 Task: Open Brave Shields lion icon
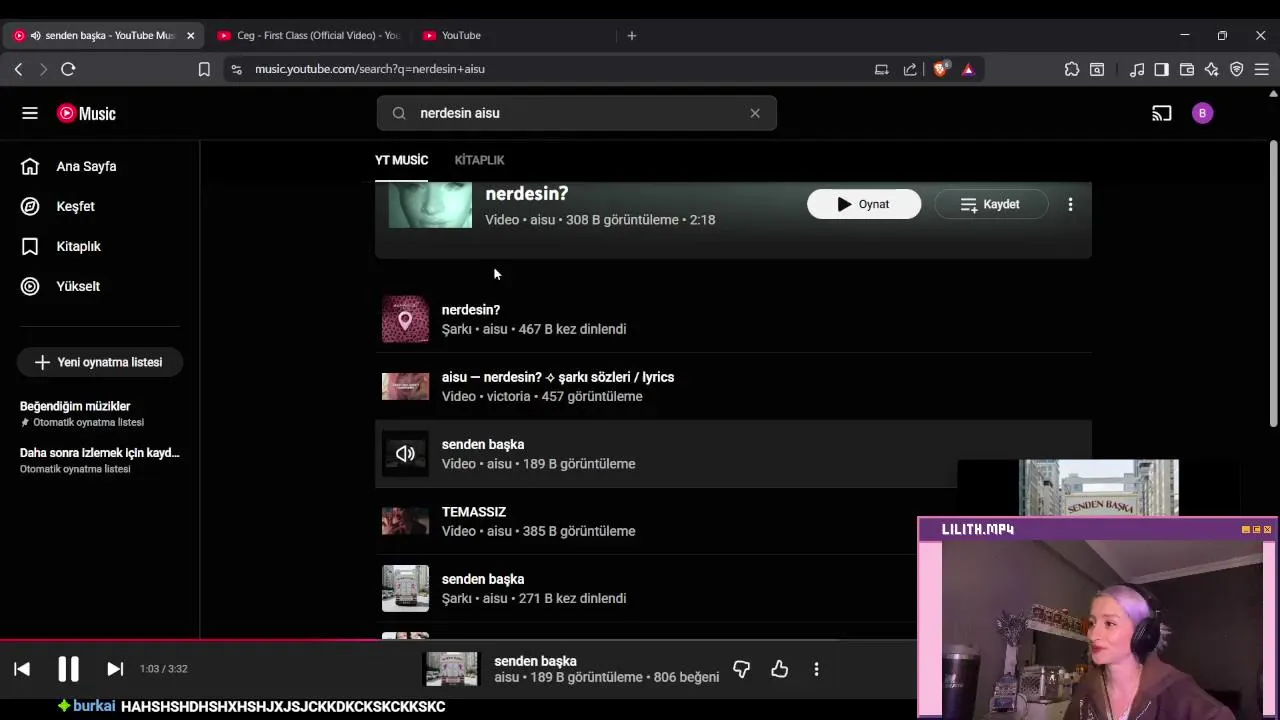point(940,69)
